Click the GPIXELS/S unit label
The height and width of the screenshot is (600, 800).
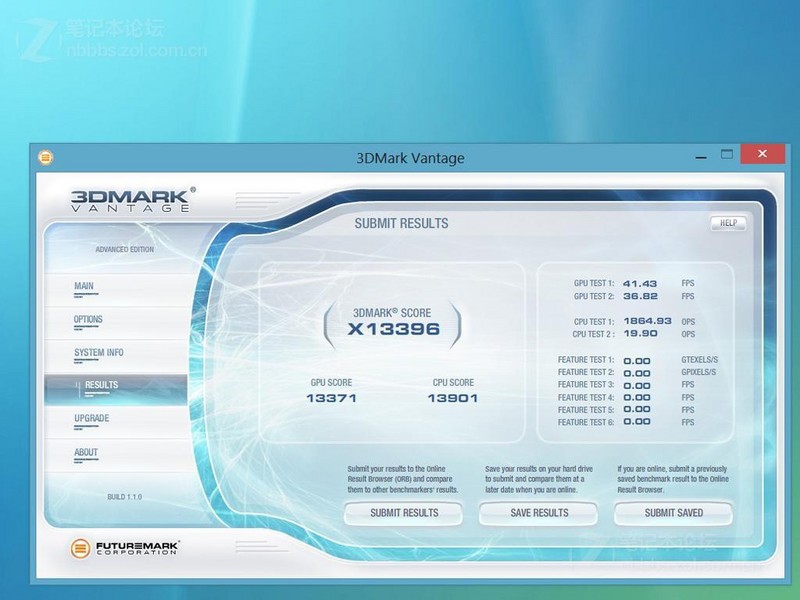tap(698, 372)
